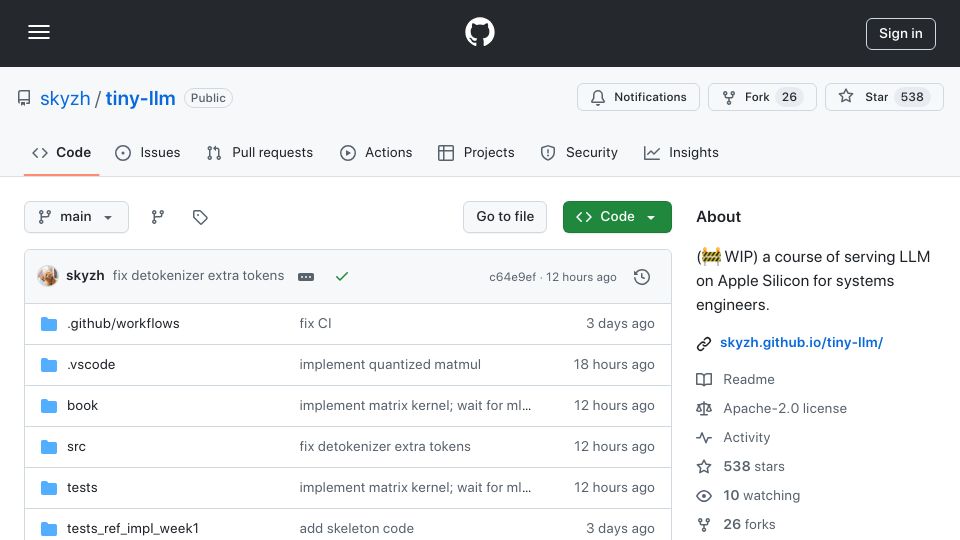Image resolution: width=960 pixels, height=540 pixels.
Task: Open the book folder
Action: click(83, 405)
